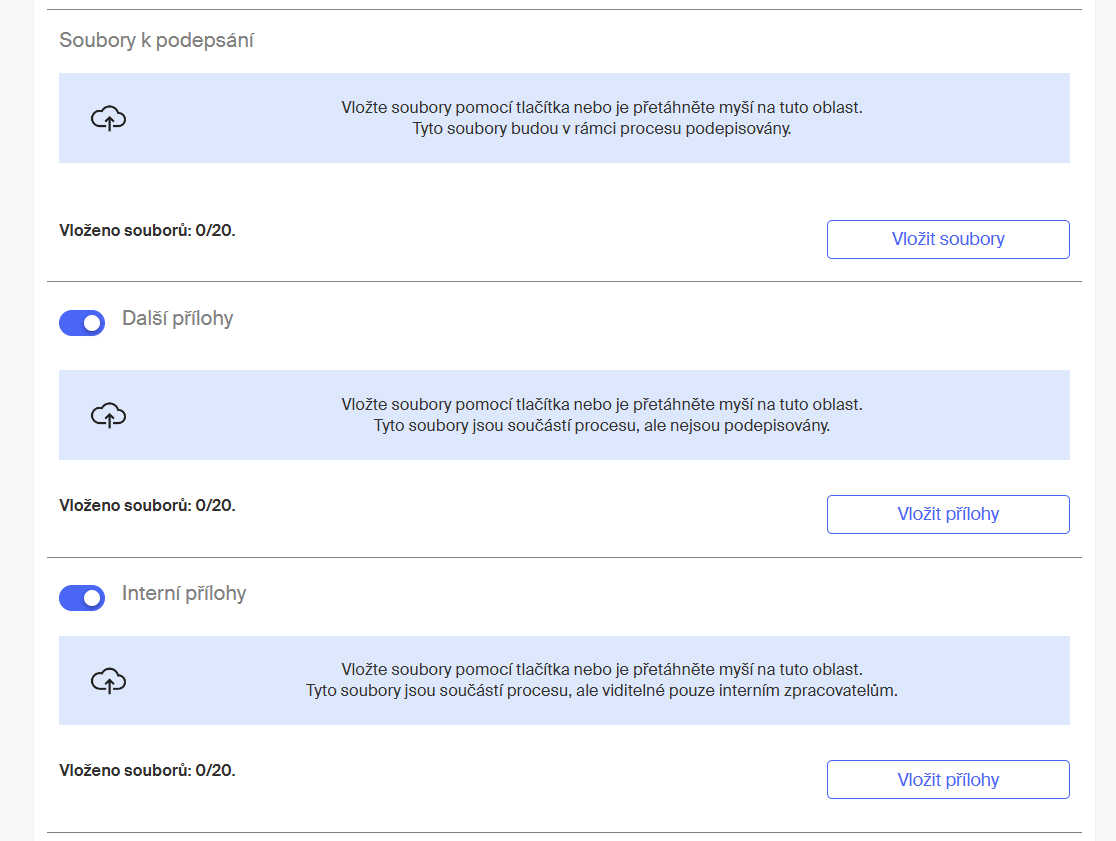The height and width of the screenshot is (841, 1116).
Task: Click the Soubory k podepsání heading
Action: [x=157, y=40]
